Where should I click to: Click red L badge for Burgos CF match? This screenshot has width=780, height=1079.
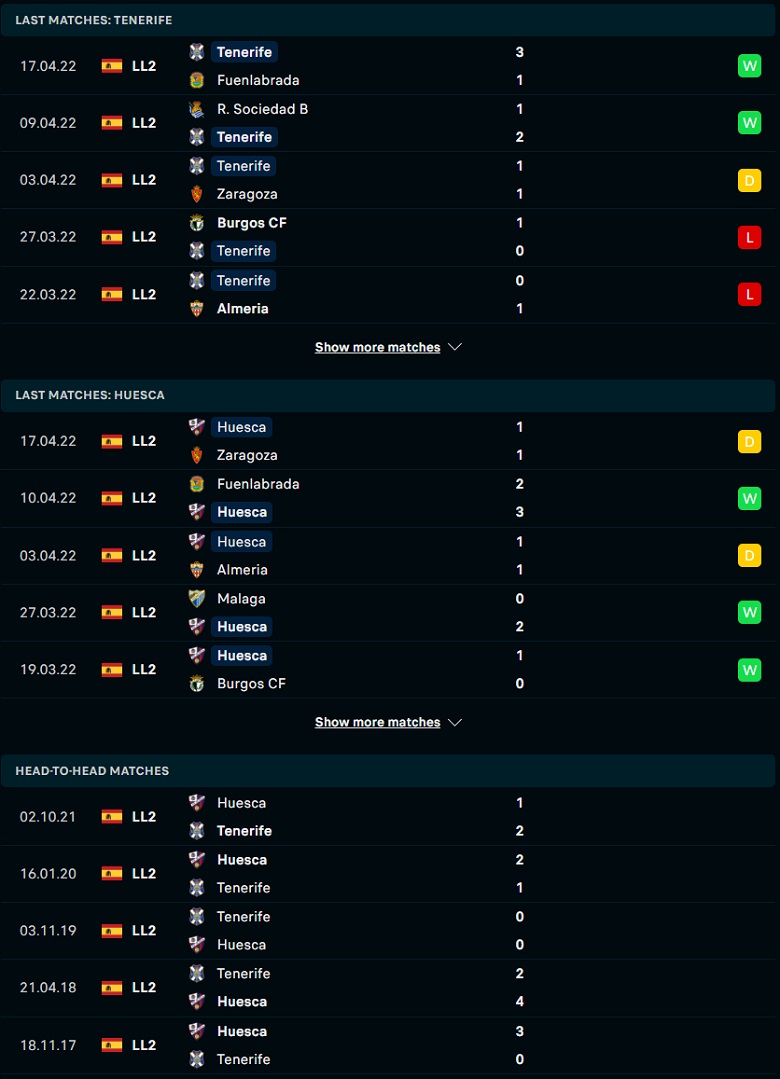click(749, 237)
